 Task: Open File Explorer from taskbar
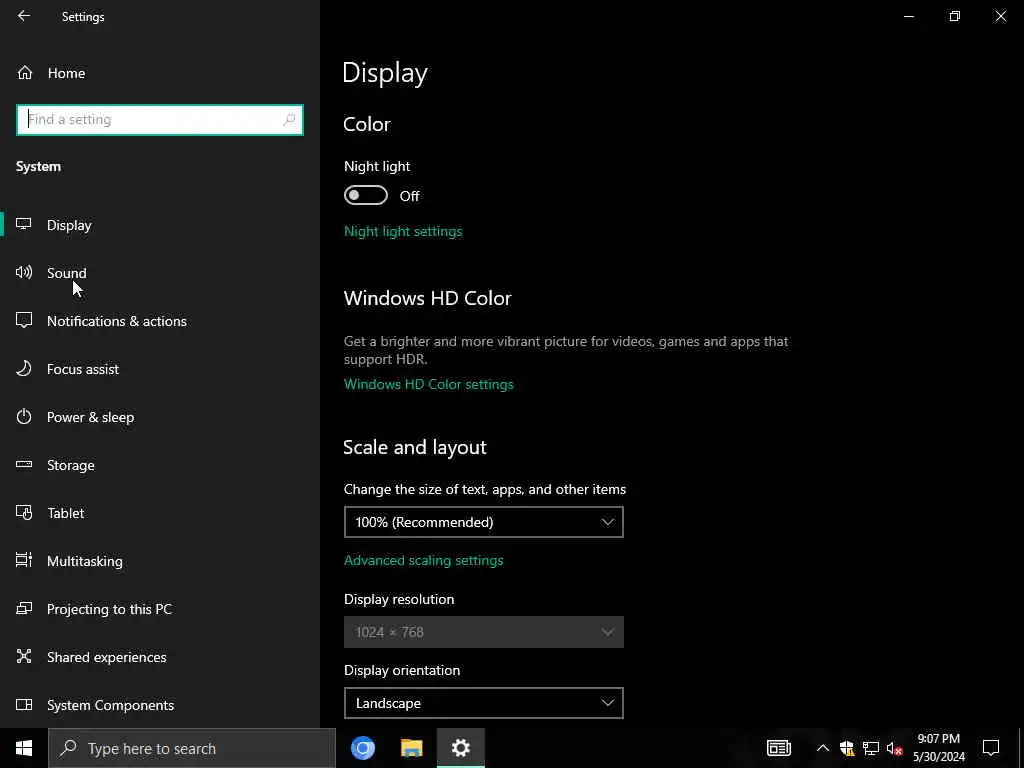[411, 748]
